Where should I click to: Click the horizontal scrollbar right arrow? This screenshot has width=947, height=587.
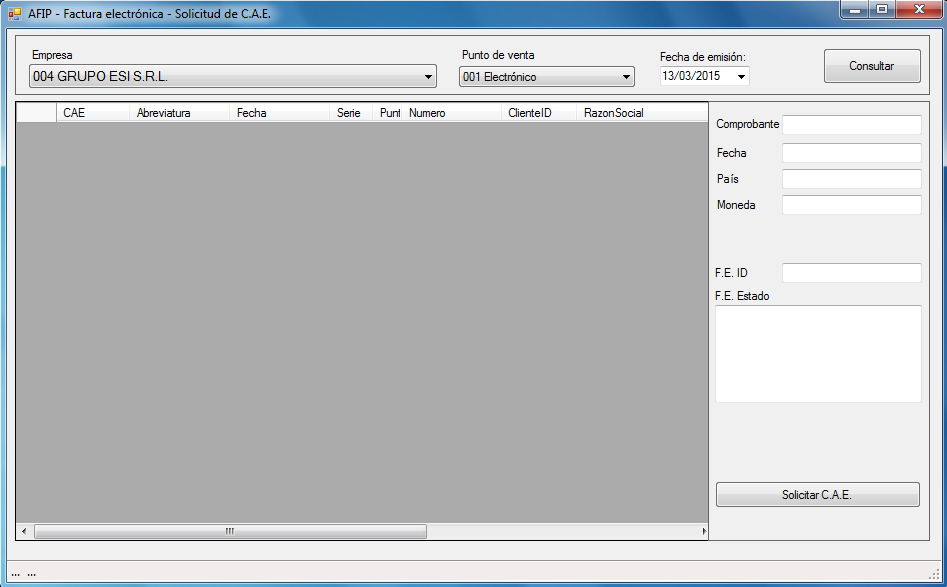(x=703, y=531)
